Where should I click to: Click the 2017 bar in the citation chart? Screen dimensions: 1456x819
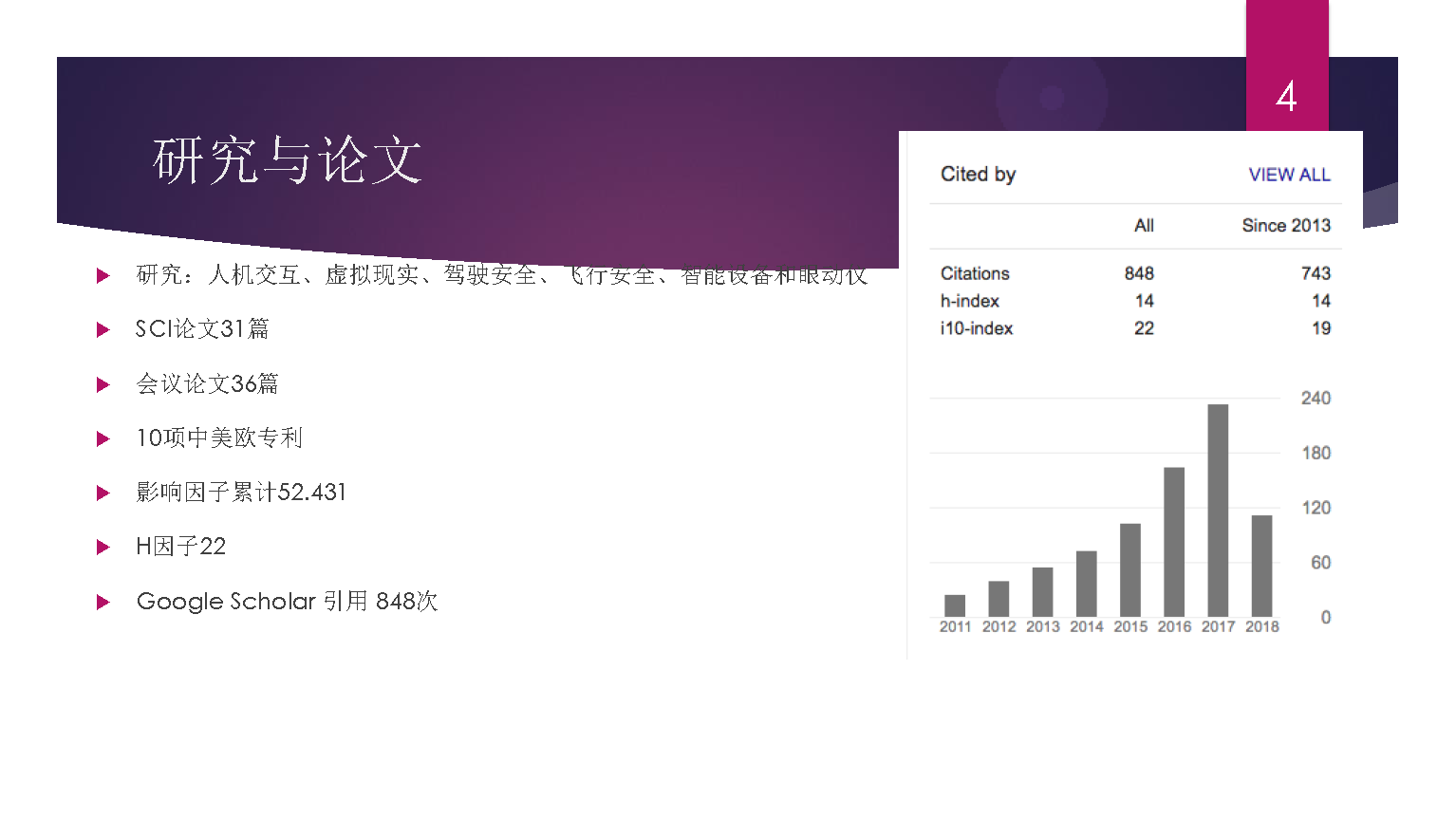click(x=1218, y=511)
